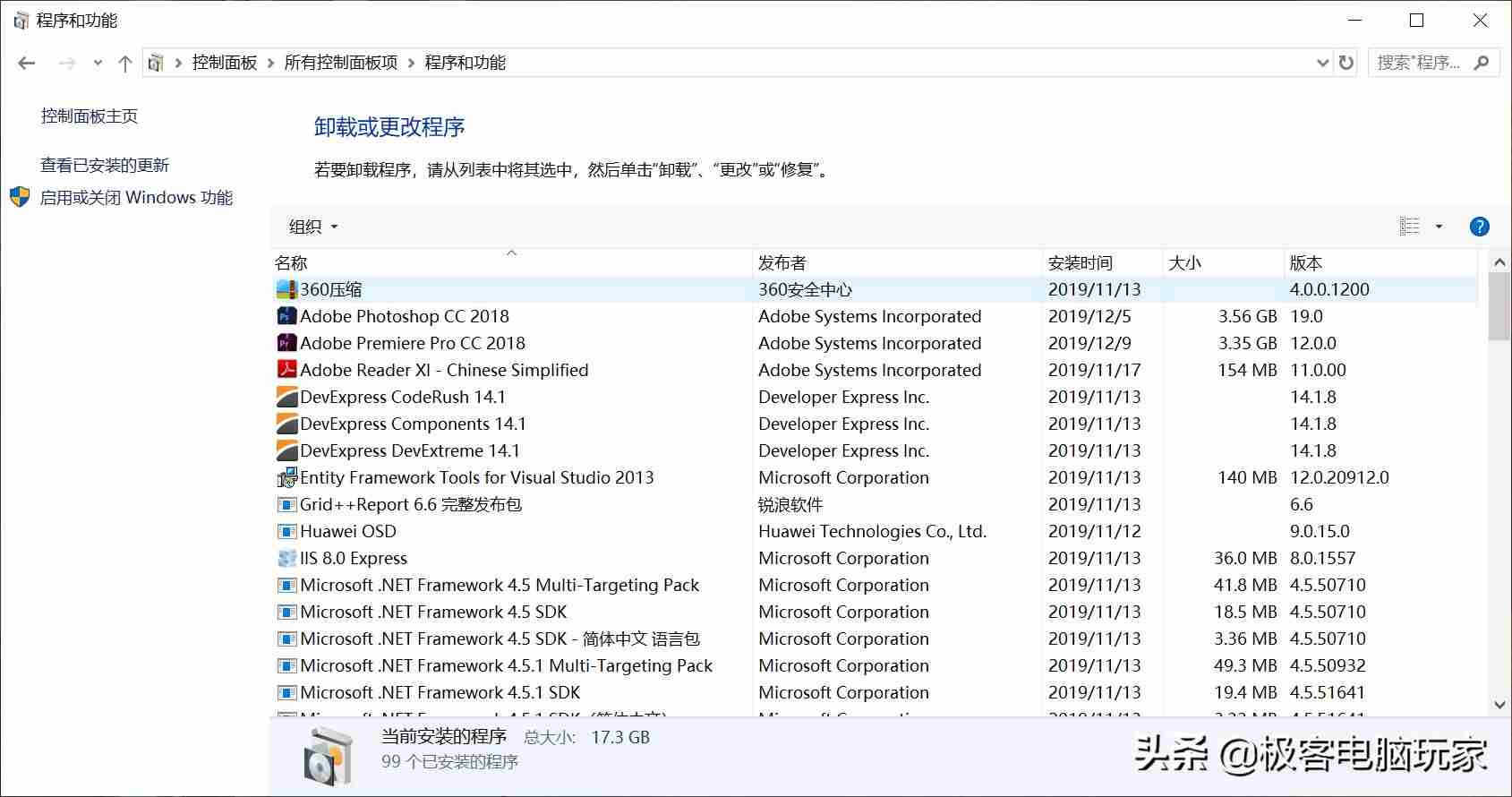The width and height of the screenshot is (1512, 797).
Task: Click the Entity Framework Tools icon
Action: (286, 477)
